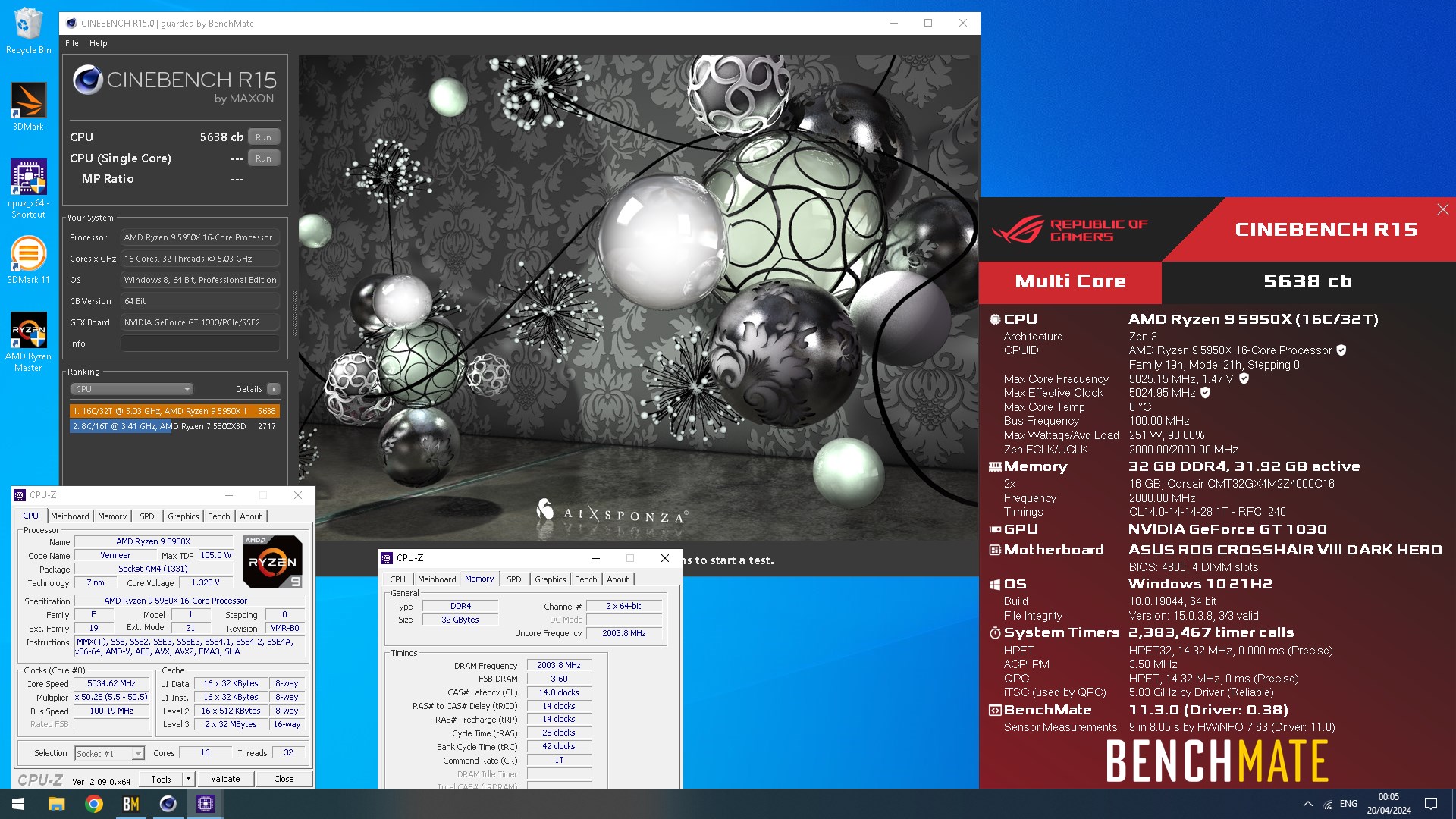
Task: Click the CAS# Latency 14.0 clocks value
Action: pyautogui.click(x=559, y=692)
